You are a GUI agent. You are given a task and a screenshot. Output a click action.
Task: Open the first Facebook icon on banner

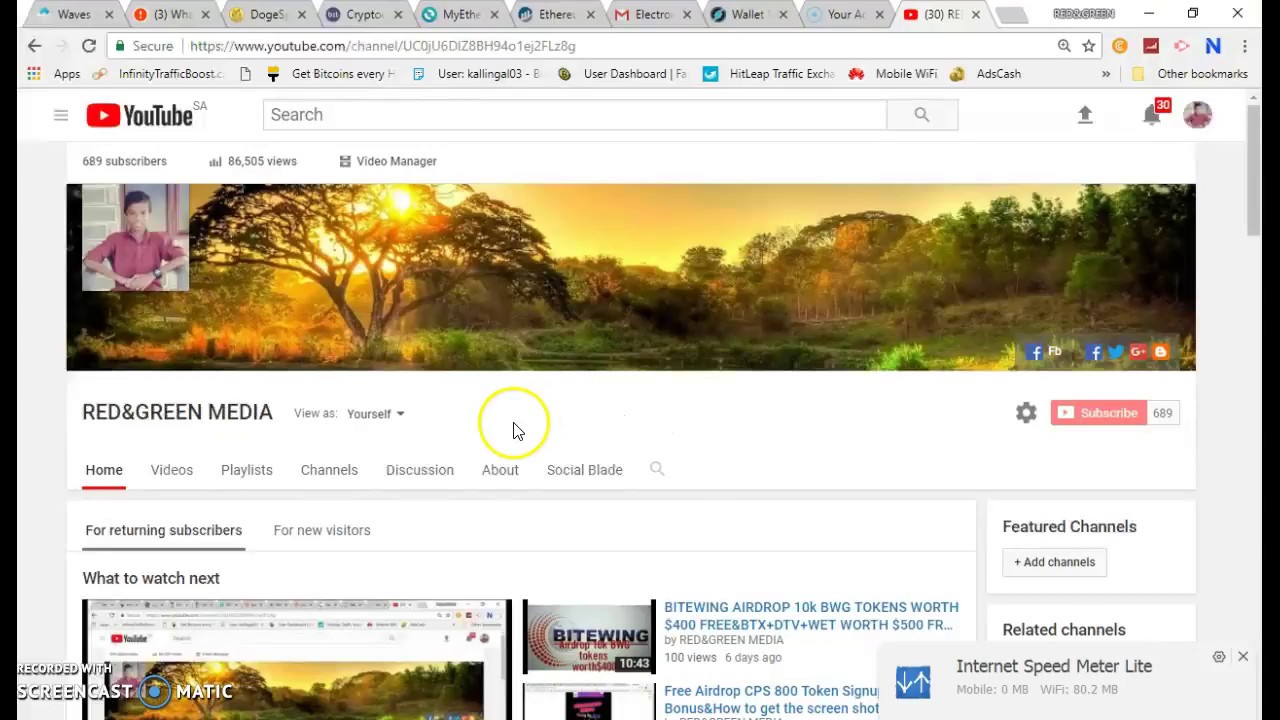[x=1034, y=352]
